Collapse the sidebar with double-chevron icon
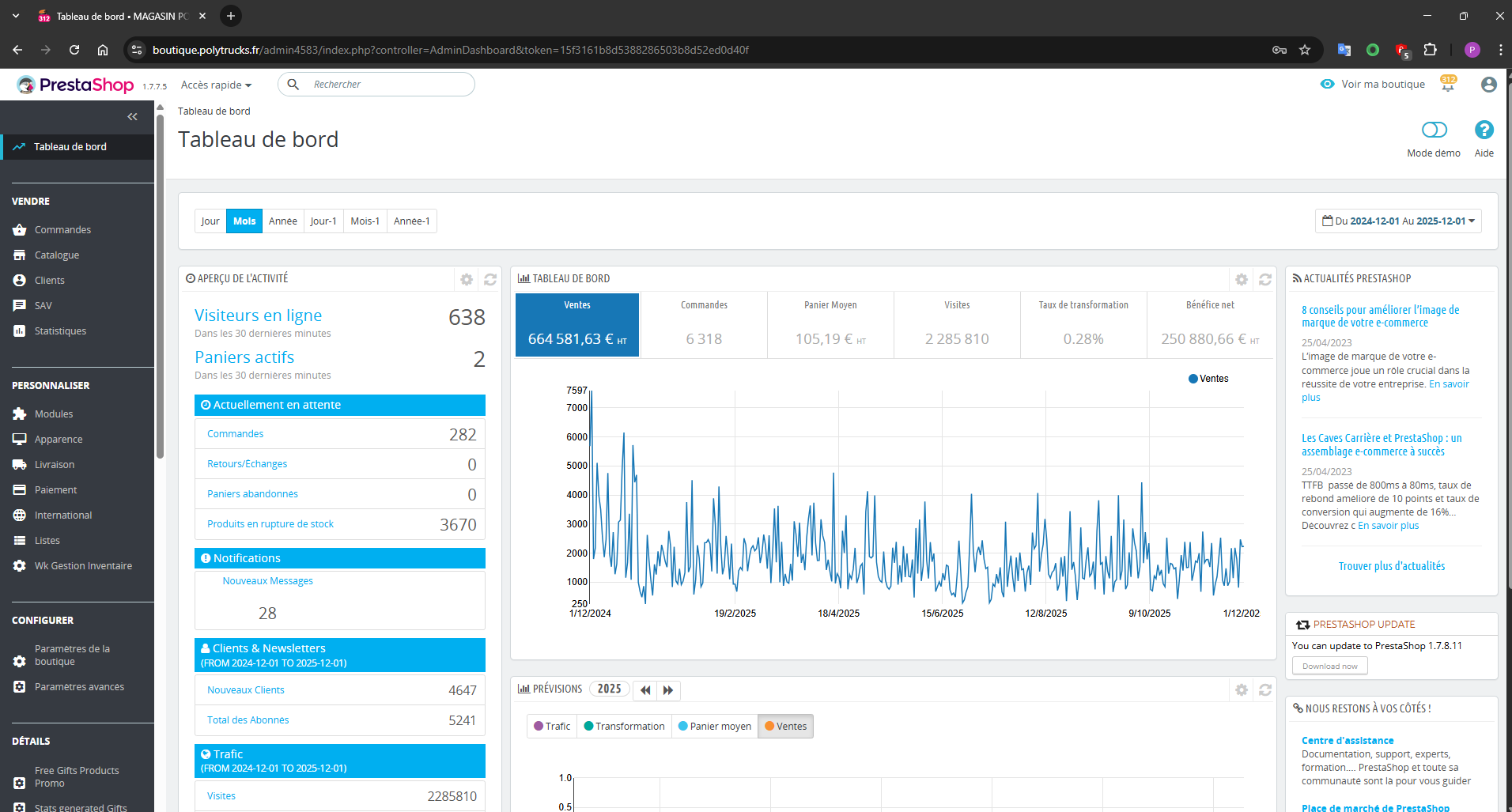Image resolution: width=1512 pixels, height=812 pixels. coord(132,117)
